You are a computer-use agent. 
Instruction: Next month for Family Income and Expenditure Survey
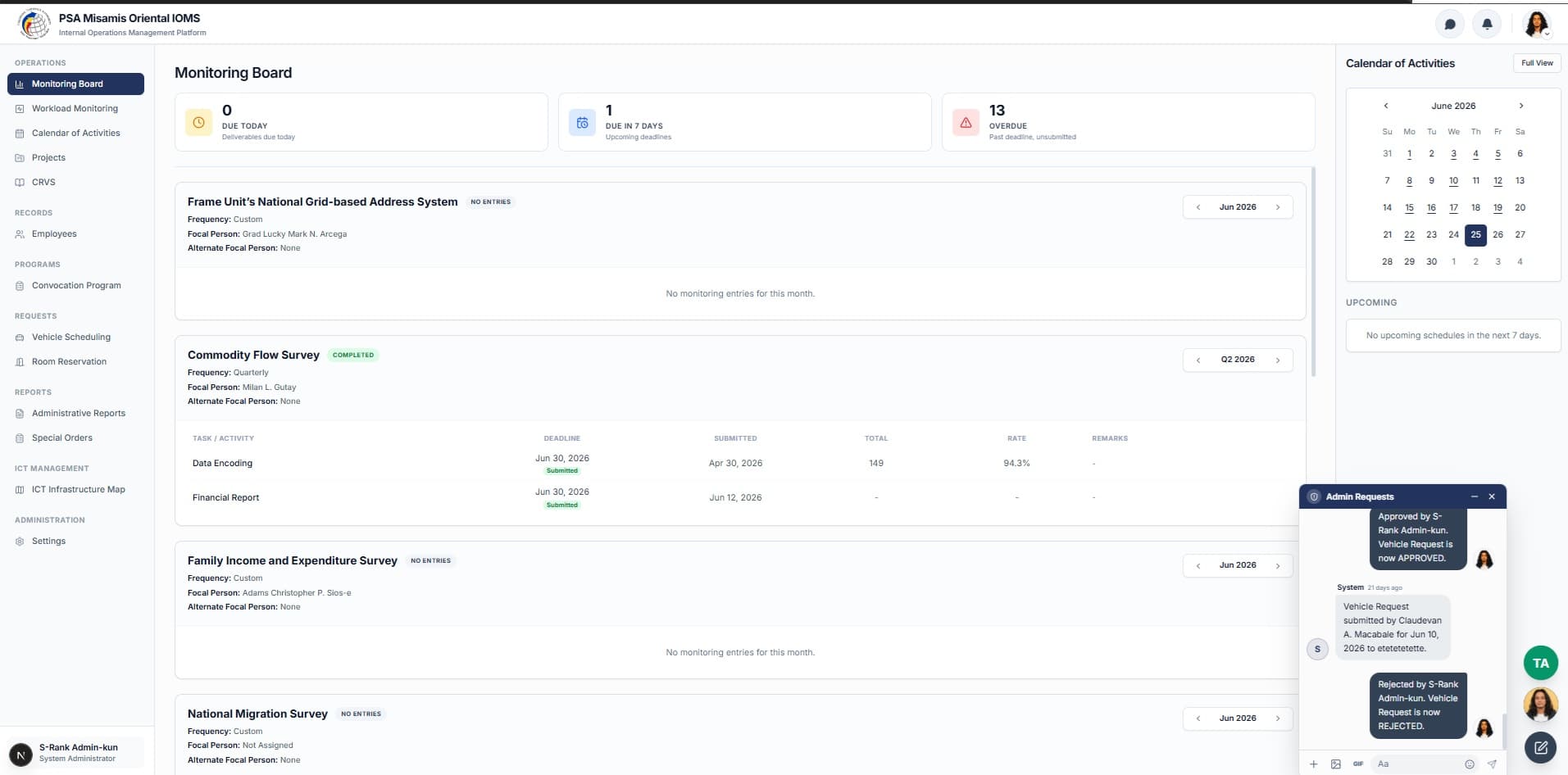pos(1278,565)
